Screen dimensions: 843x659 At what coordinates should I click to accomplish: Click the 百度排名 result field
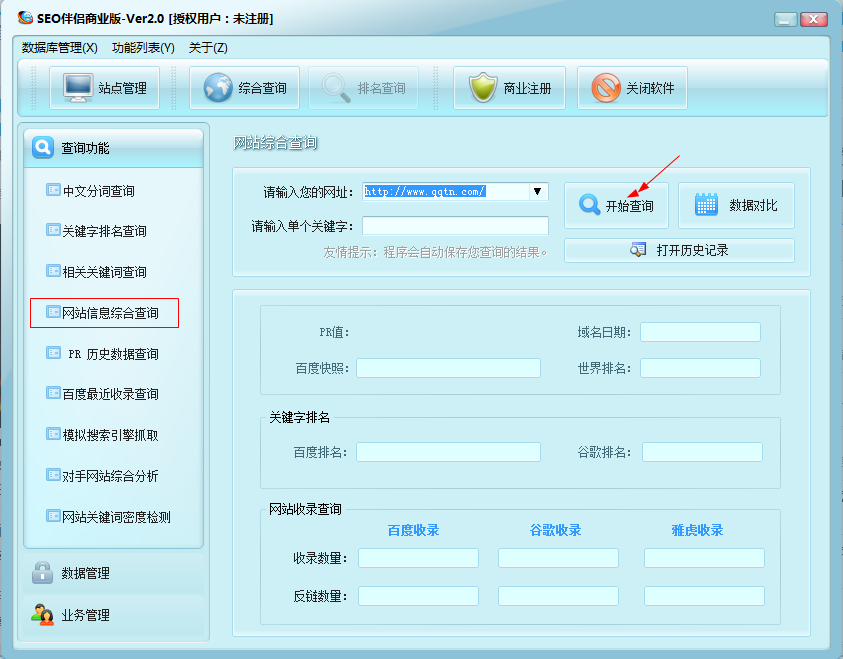[448, 452]
